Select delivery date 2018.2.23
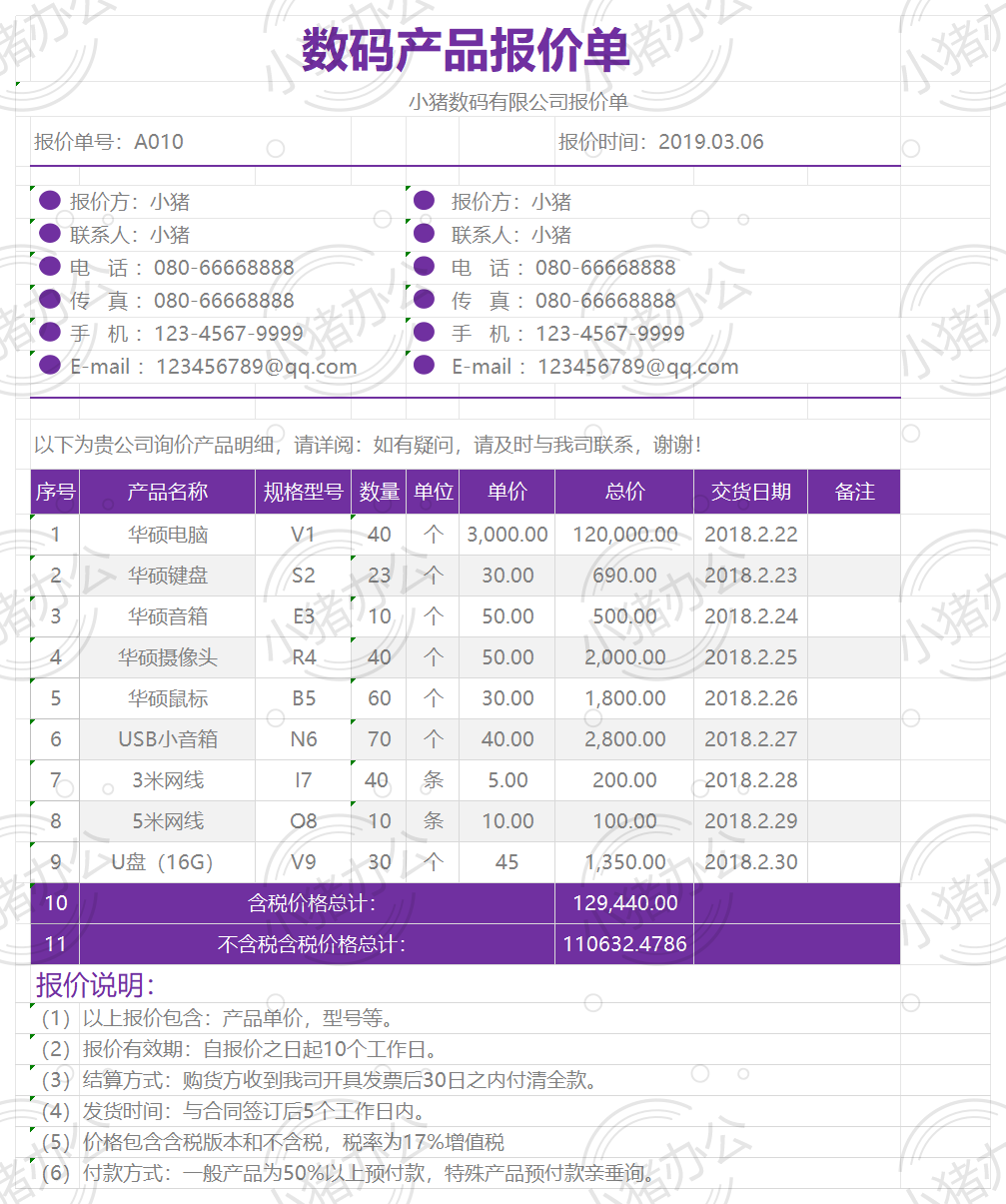Image resolution: width=1006 pixels, height=1204 pixels. point(751,576)
